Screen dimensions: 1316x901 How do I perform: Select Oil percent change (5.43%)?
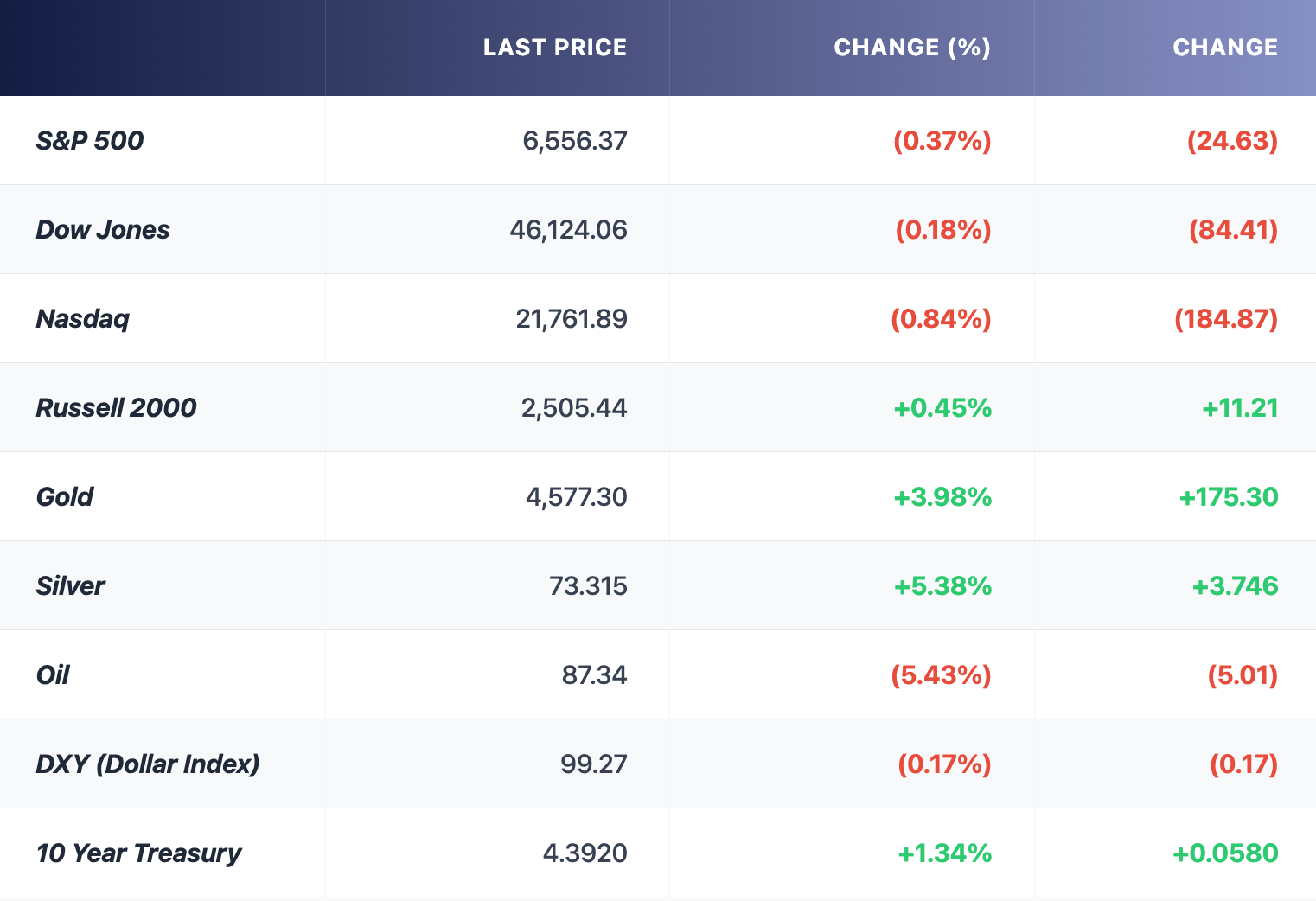pyautogui.click(x=941, y=675)
